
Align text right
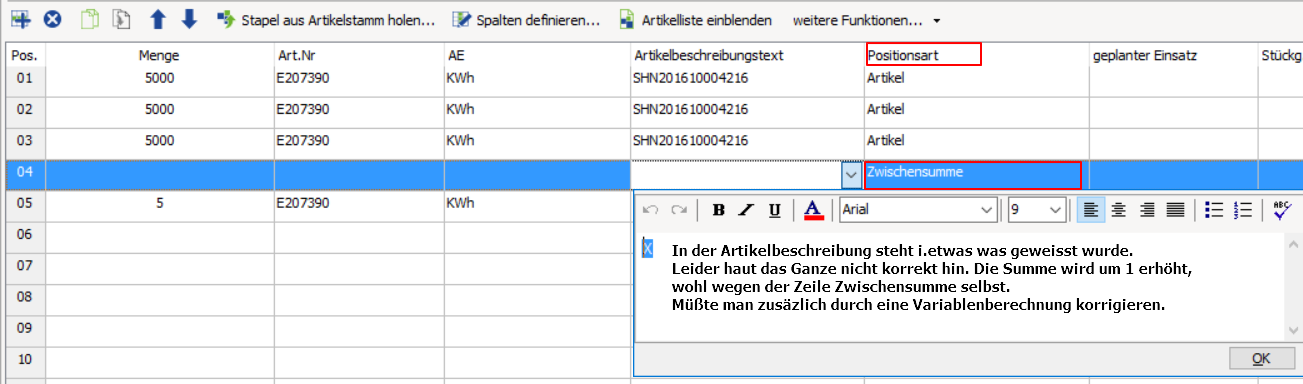click(1147, 210)
